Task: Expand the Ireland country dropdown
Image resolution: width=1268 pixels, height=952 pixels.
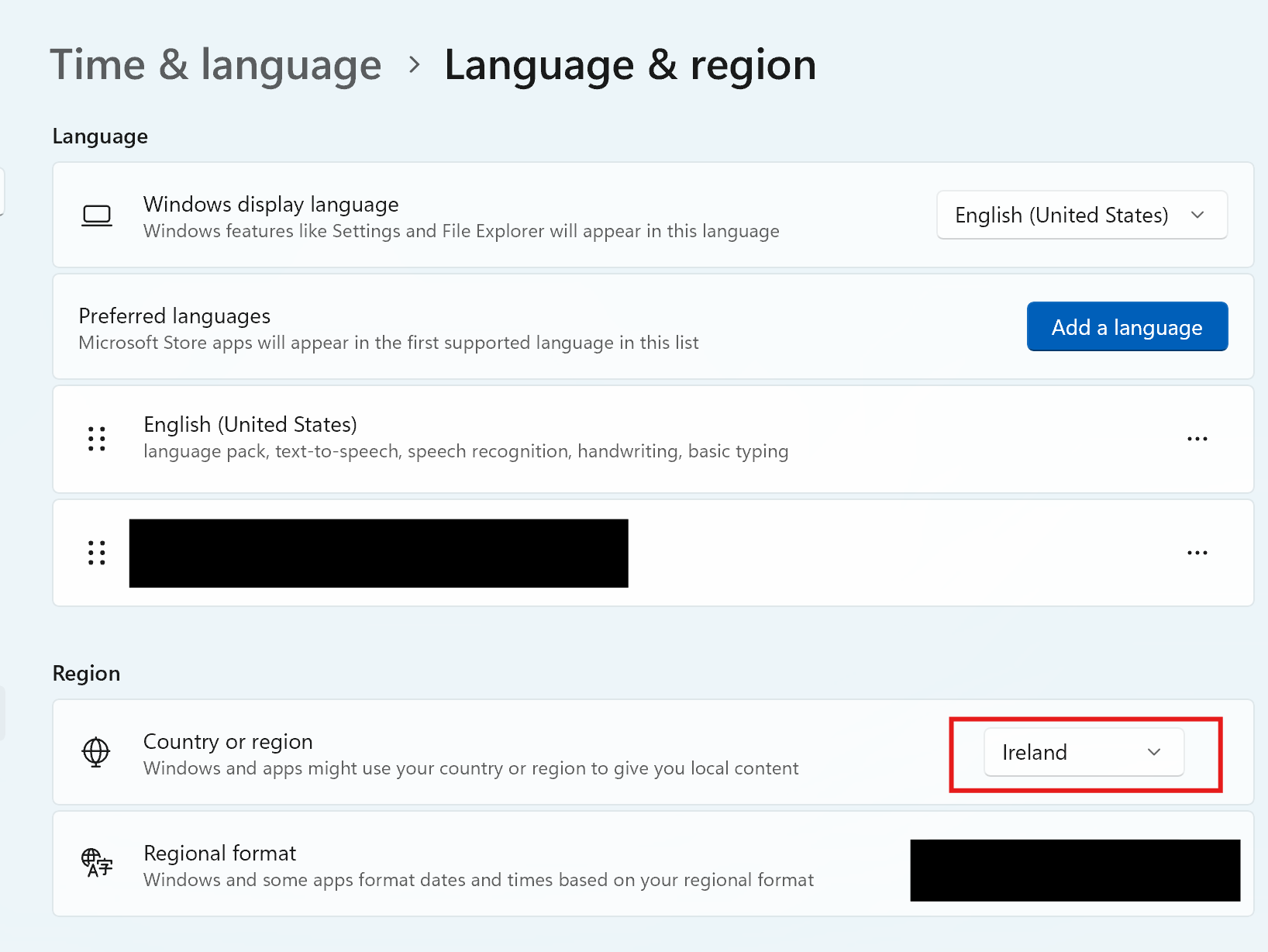Action: [1083, 752]
